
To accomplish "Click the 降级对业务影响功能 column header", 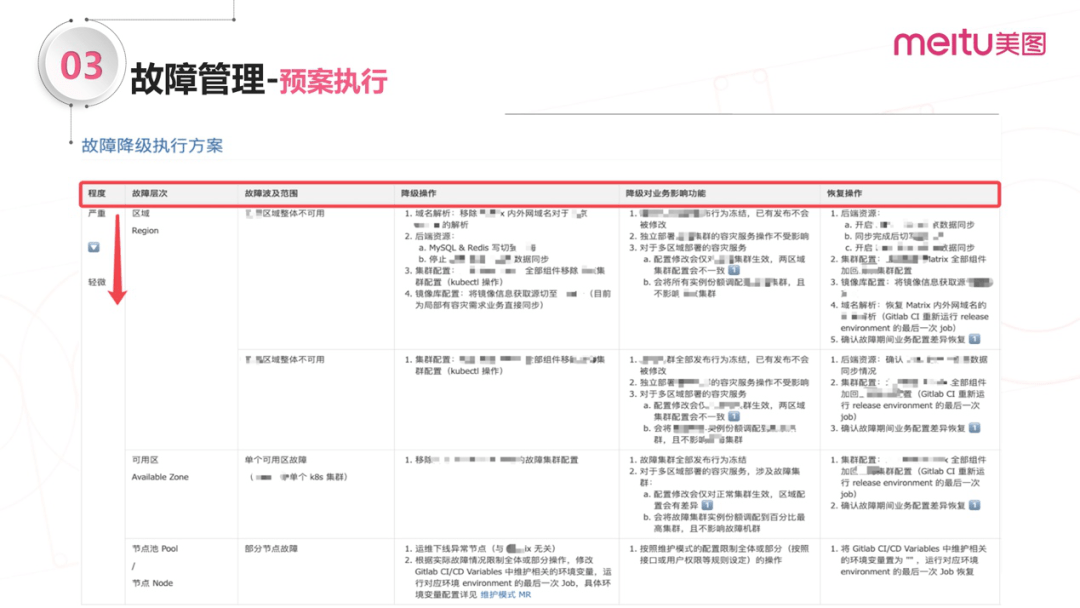I will pyautogui.click(x=665, y=193).
